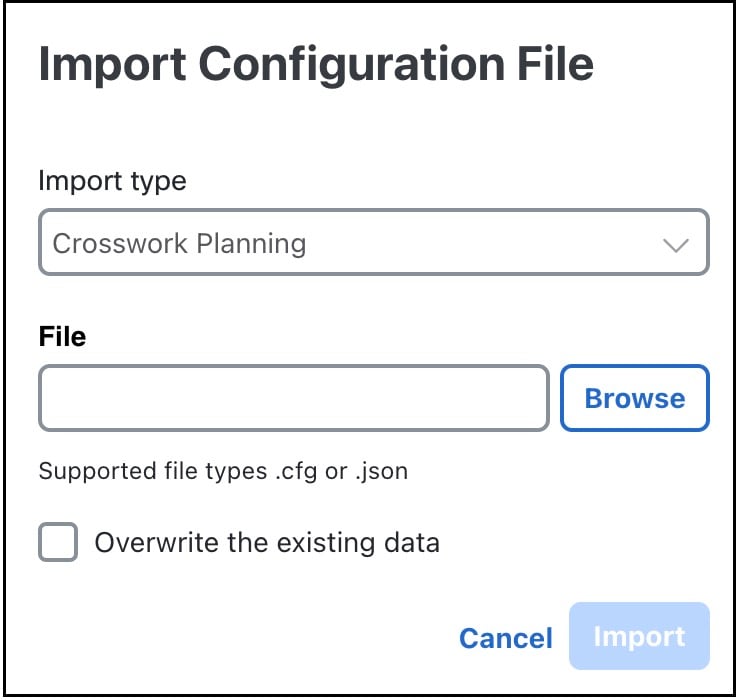Tick the empty checkbox below supported file types
Viewport: 737px width, 700px height.
tap(58, 542)
